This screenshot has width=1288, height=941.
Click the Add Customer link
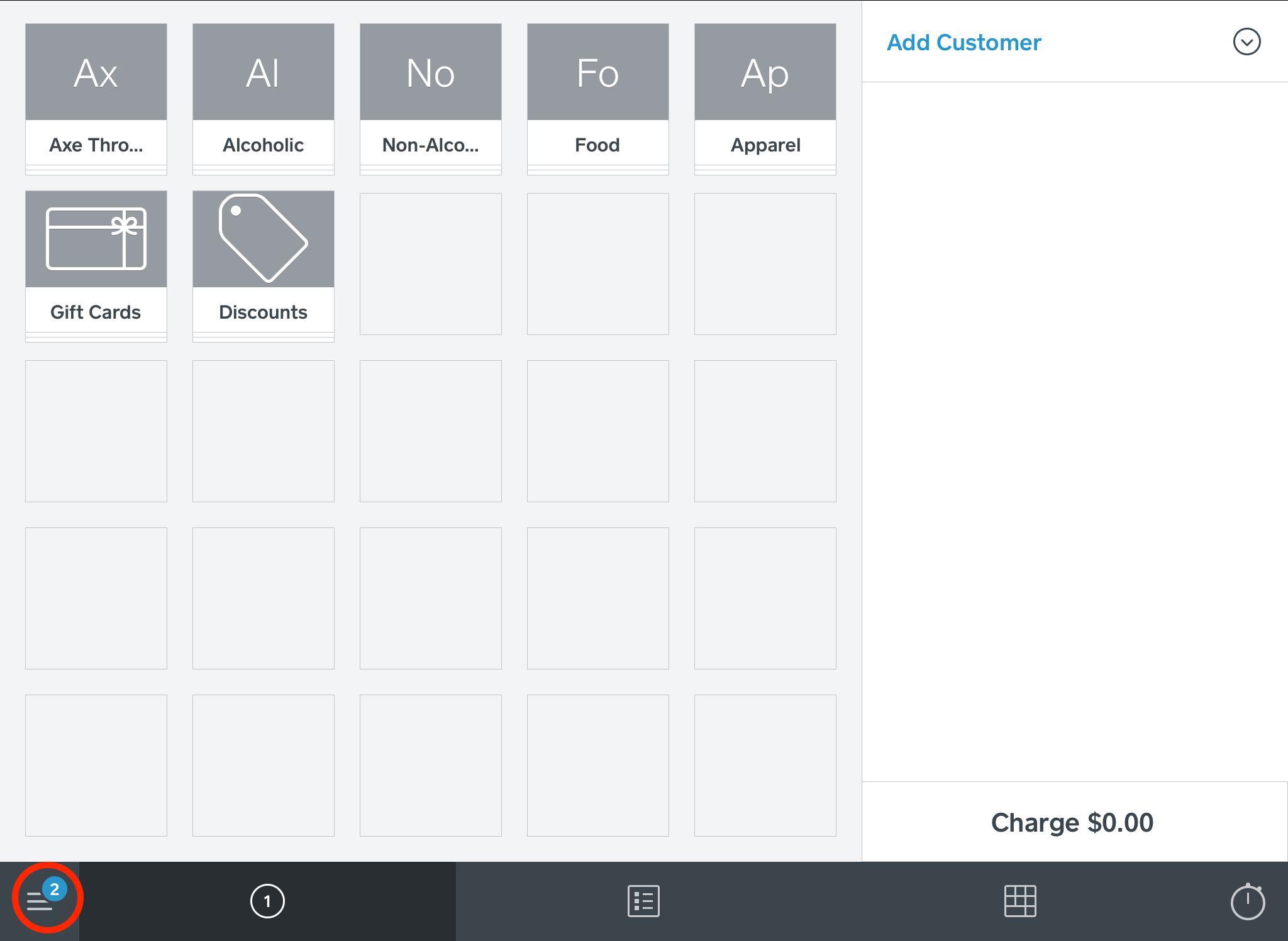(x=963, y=42)
